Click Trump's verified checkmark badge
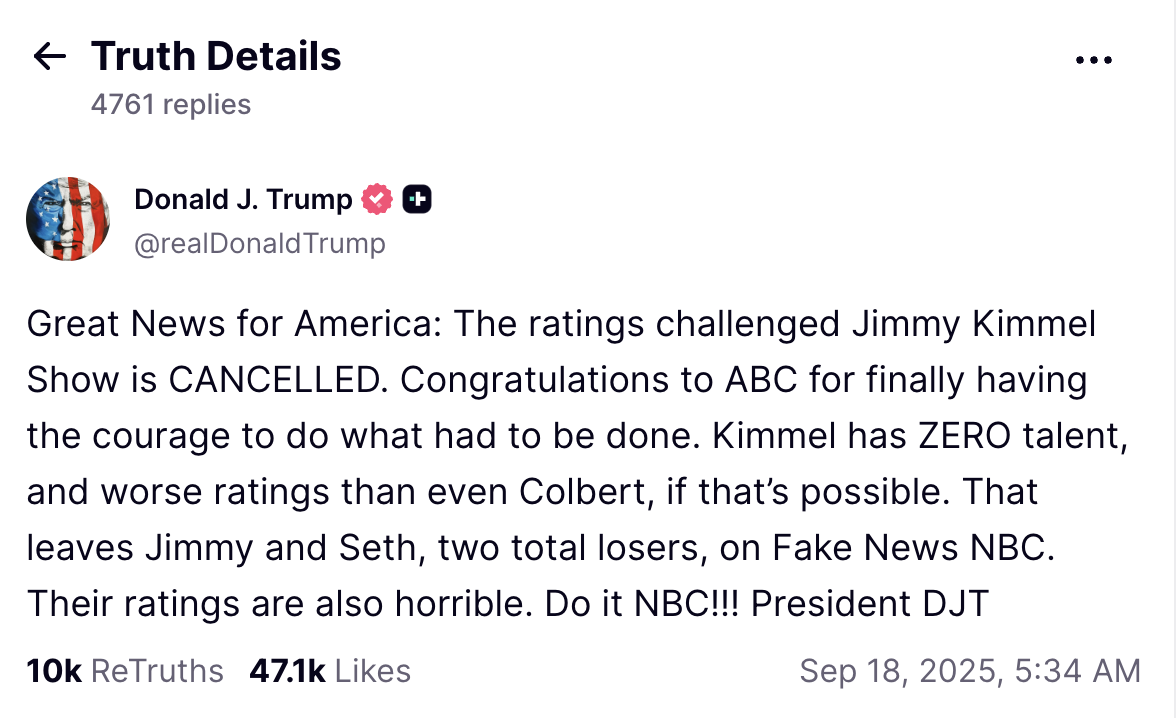Image resolution: width=1176 pixels, height=718 pixels. click(x=375, y=199)
